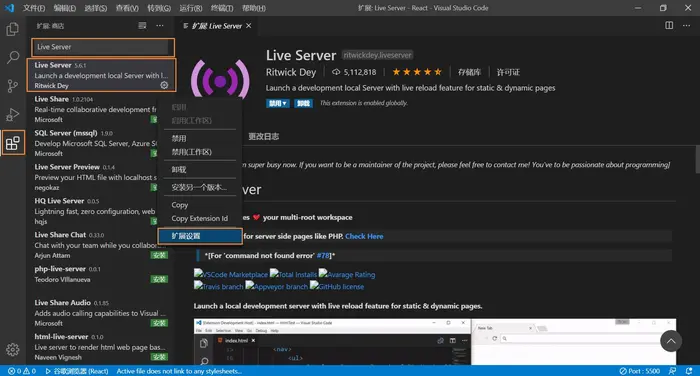Click the notifications bell in status bar
700x376 pixels.
pos(689,371)
